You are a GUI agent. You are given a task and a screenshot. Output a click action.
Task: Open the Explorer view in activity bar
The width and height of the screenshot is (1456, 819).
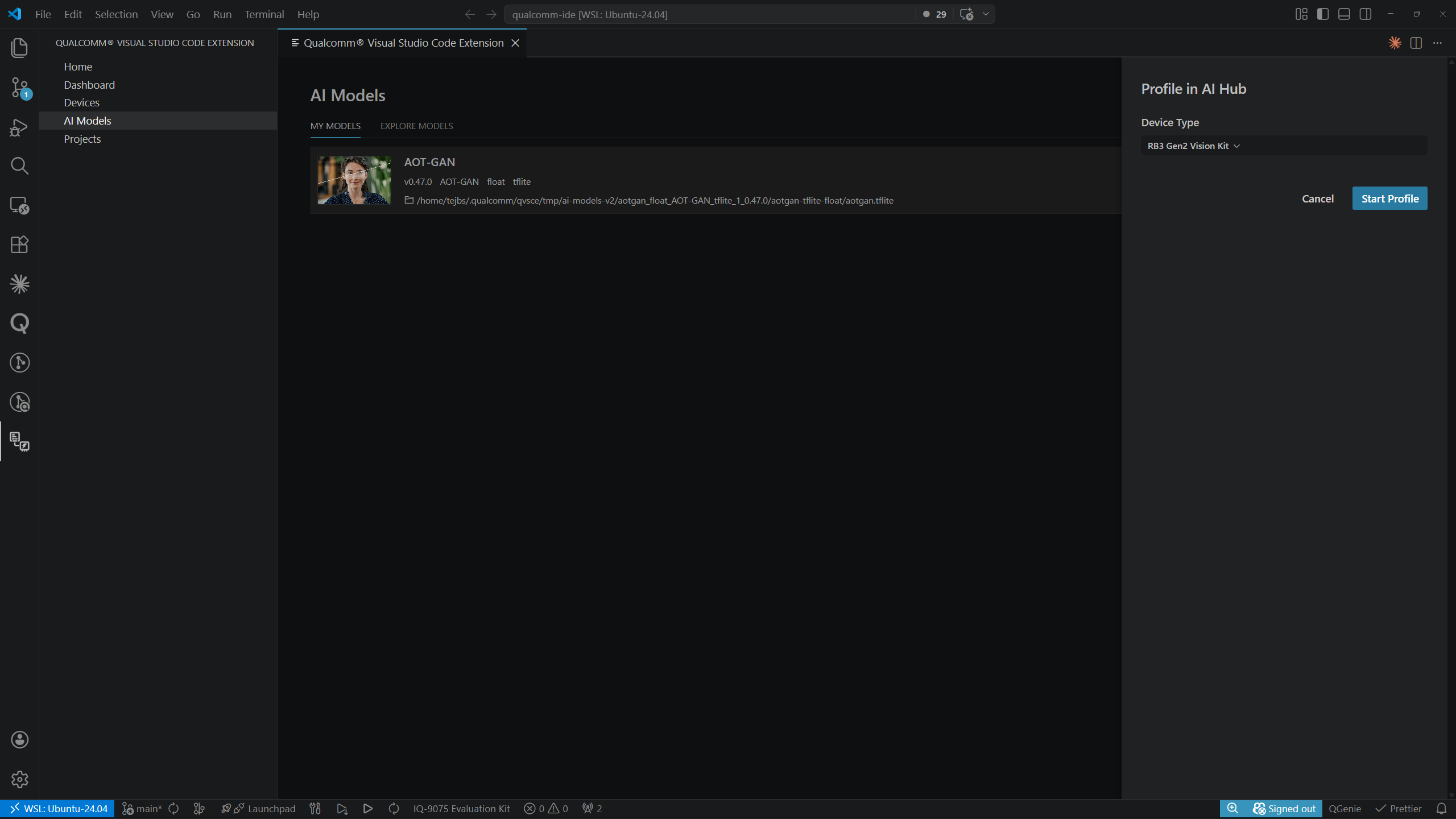(x=19, y=48)
